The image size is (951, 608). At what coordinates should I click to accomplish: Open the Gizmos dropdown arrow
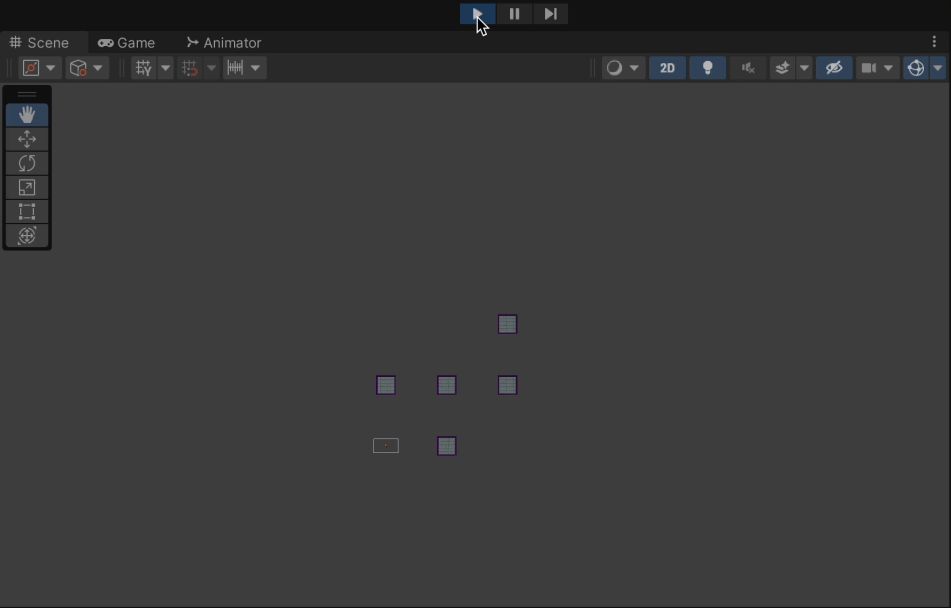tap(938, 68)
